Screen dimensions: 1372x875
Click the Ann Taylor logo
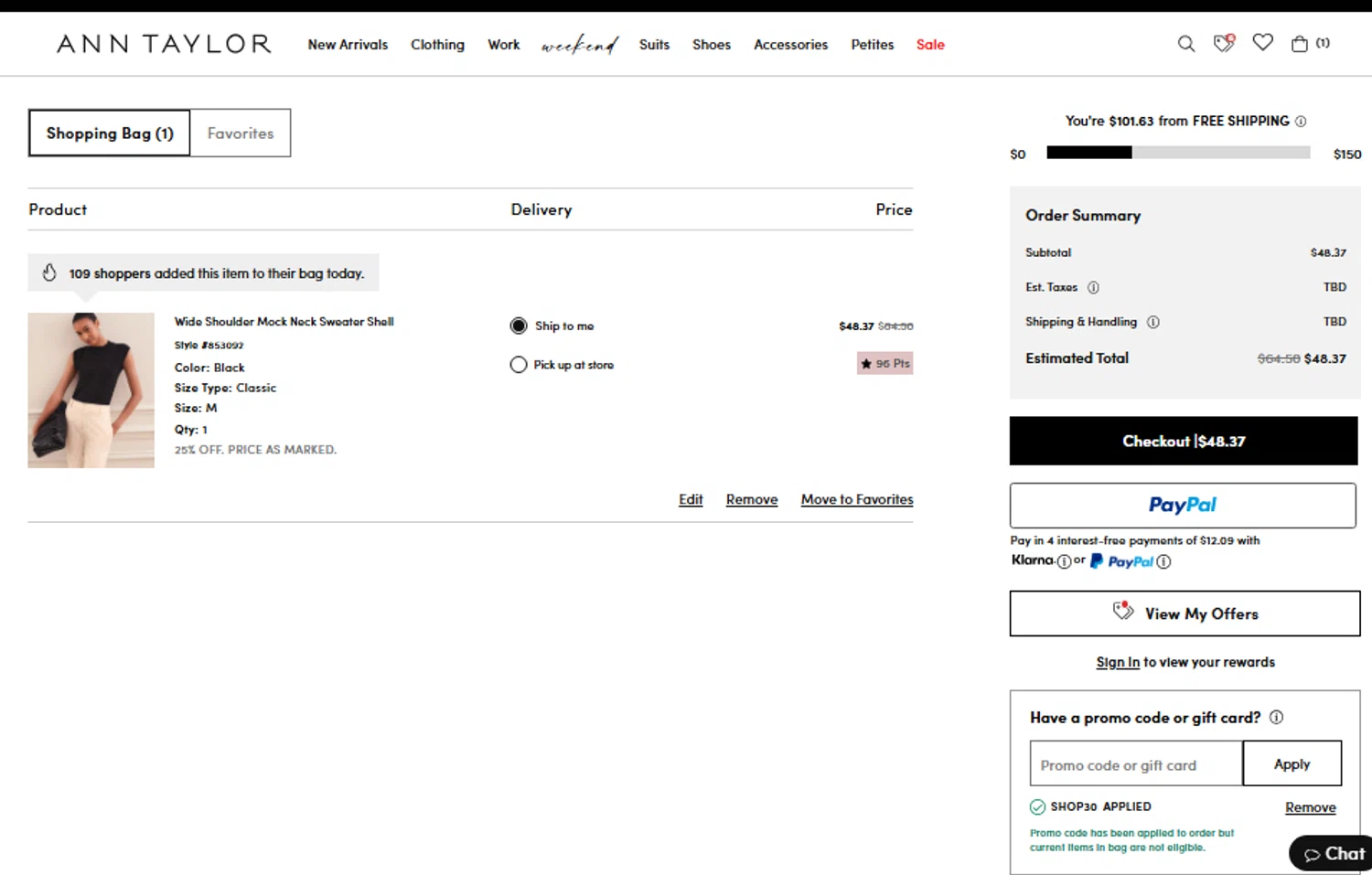click(164, 44)
